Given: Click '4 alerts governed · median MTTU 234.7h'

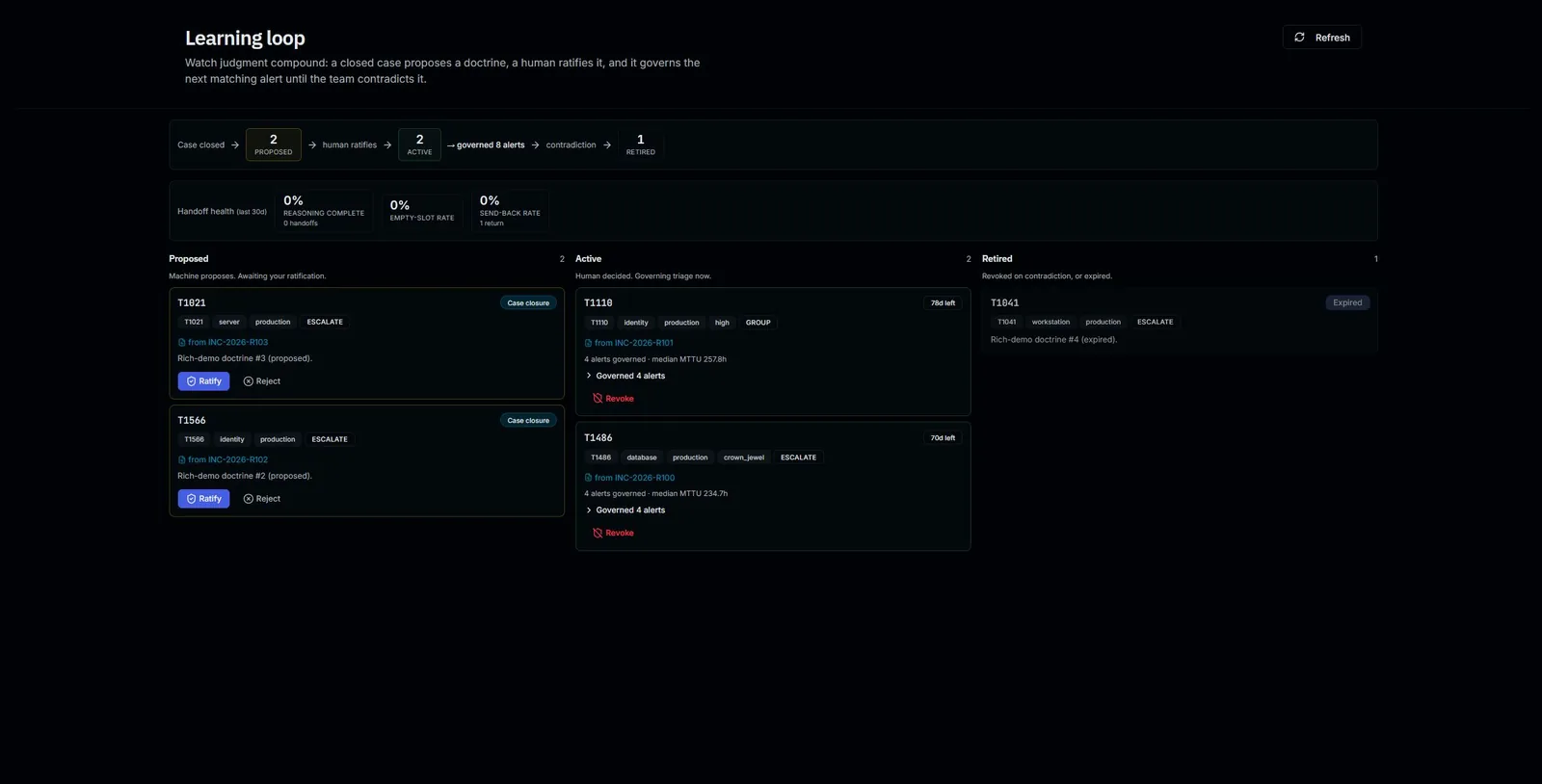Looking at the screenshot, I should point(655,493).
